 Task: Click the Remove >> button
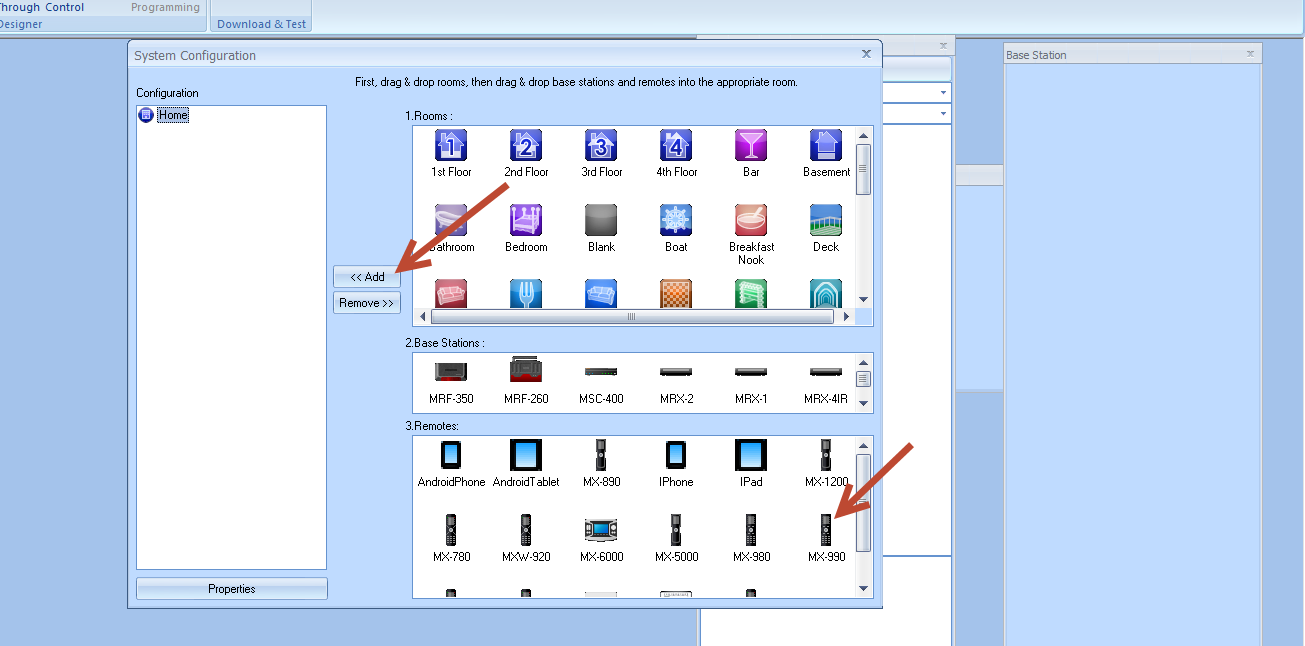[367, 303]
